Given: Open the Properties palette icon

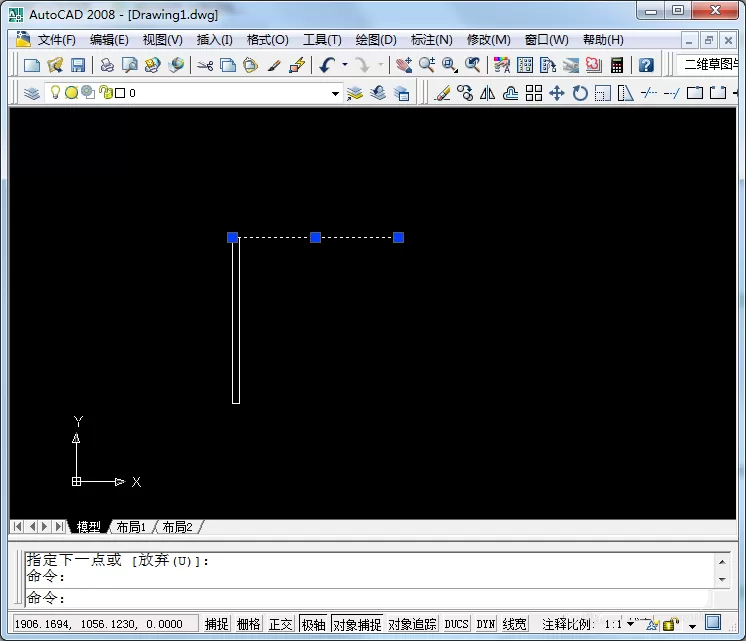Looking at the screenshot, I should 501,65.
